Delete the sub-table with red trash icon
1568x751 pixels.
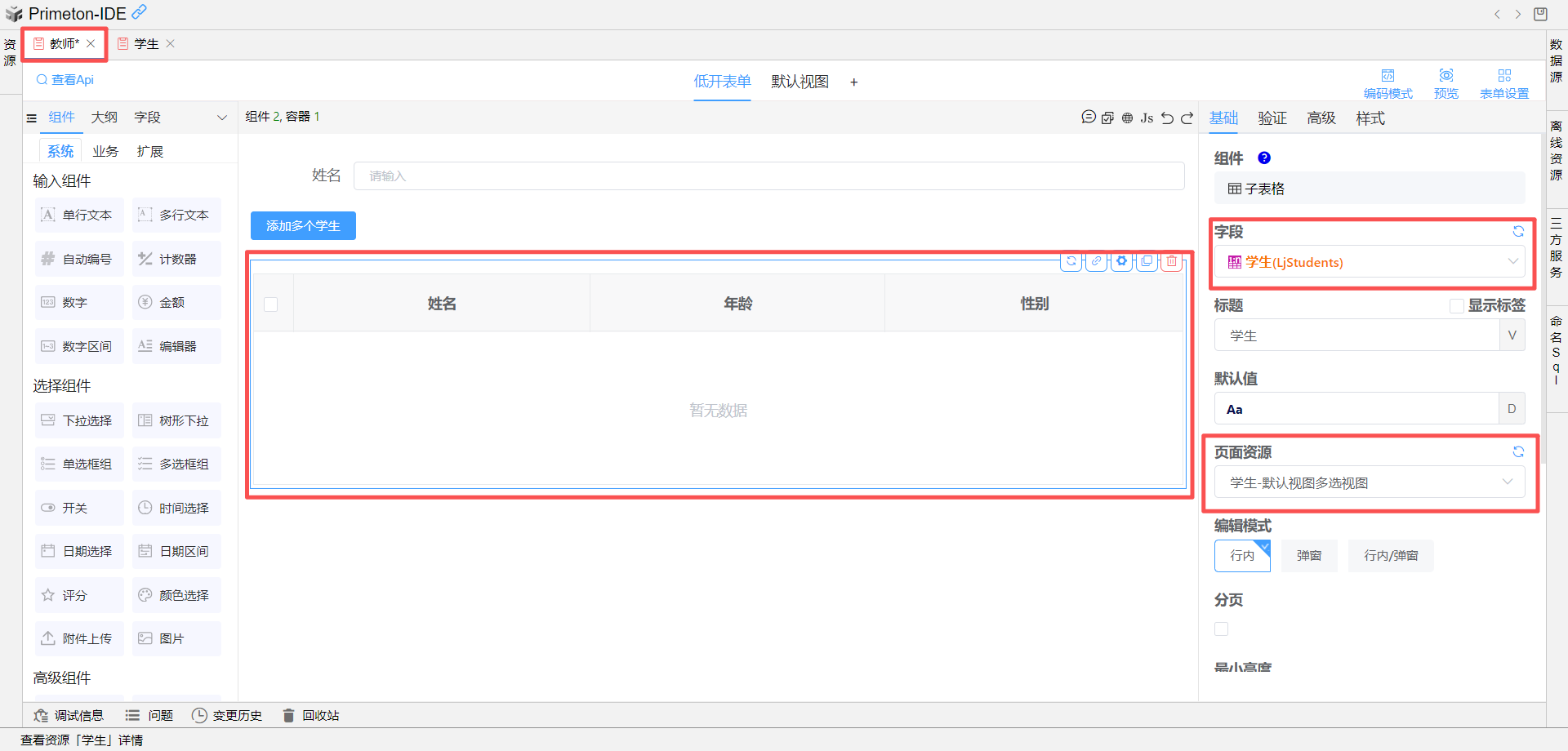[1172, 261]
